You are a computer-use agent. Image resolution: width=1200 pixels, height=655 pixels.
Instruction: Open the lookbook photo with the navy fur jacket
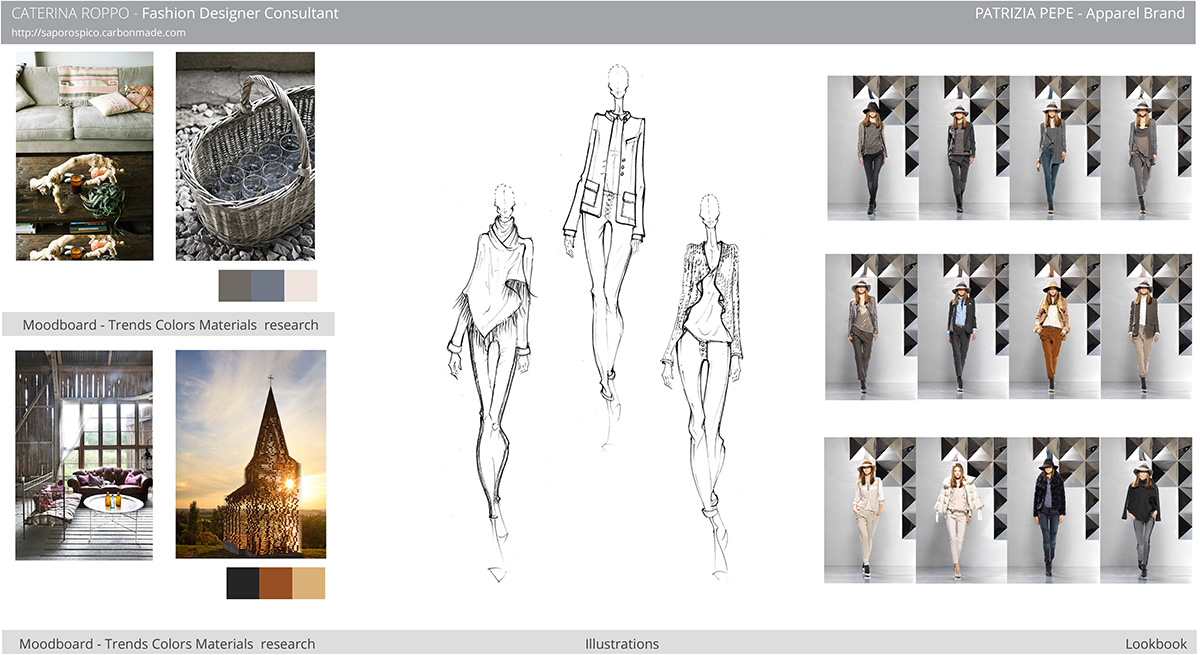(x=1053, y=510)
